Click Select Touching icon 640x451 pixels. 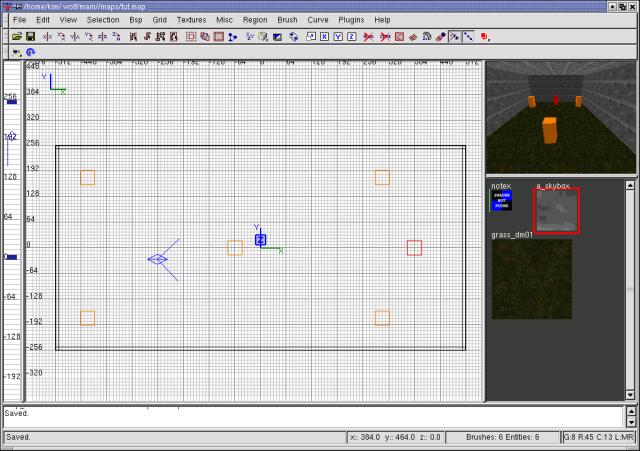point(147,37)
